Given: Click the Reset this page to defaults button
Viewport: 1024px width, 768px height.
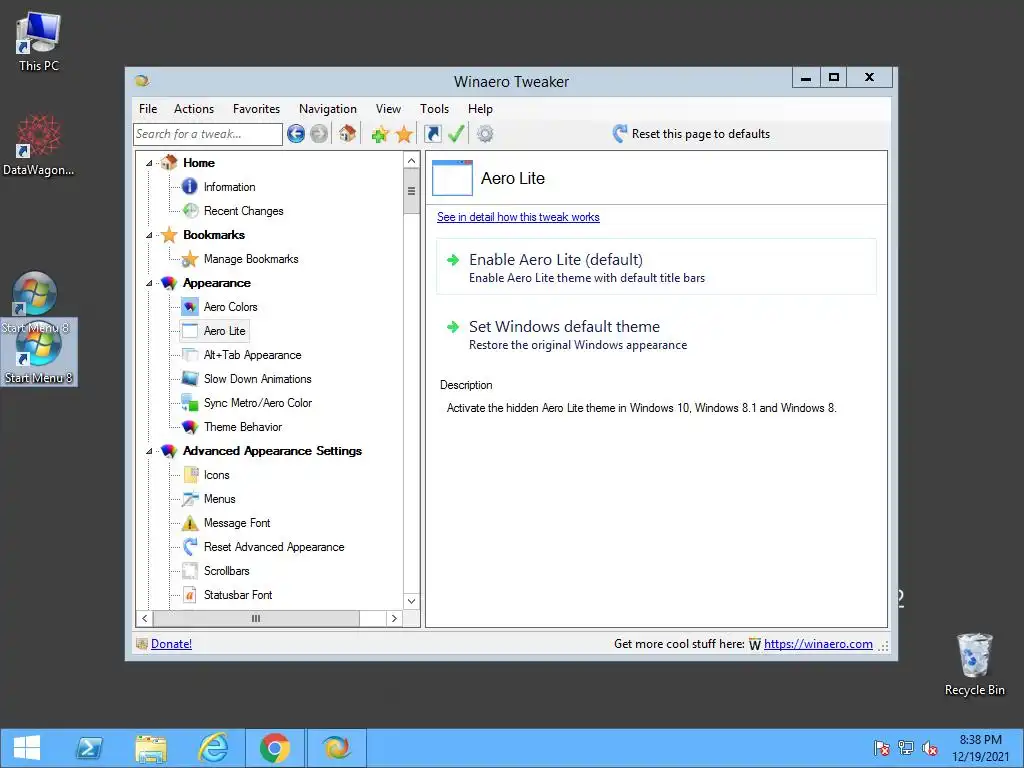Looking at the screenshot, I should [x=691, y=134].
